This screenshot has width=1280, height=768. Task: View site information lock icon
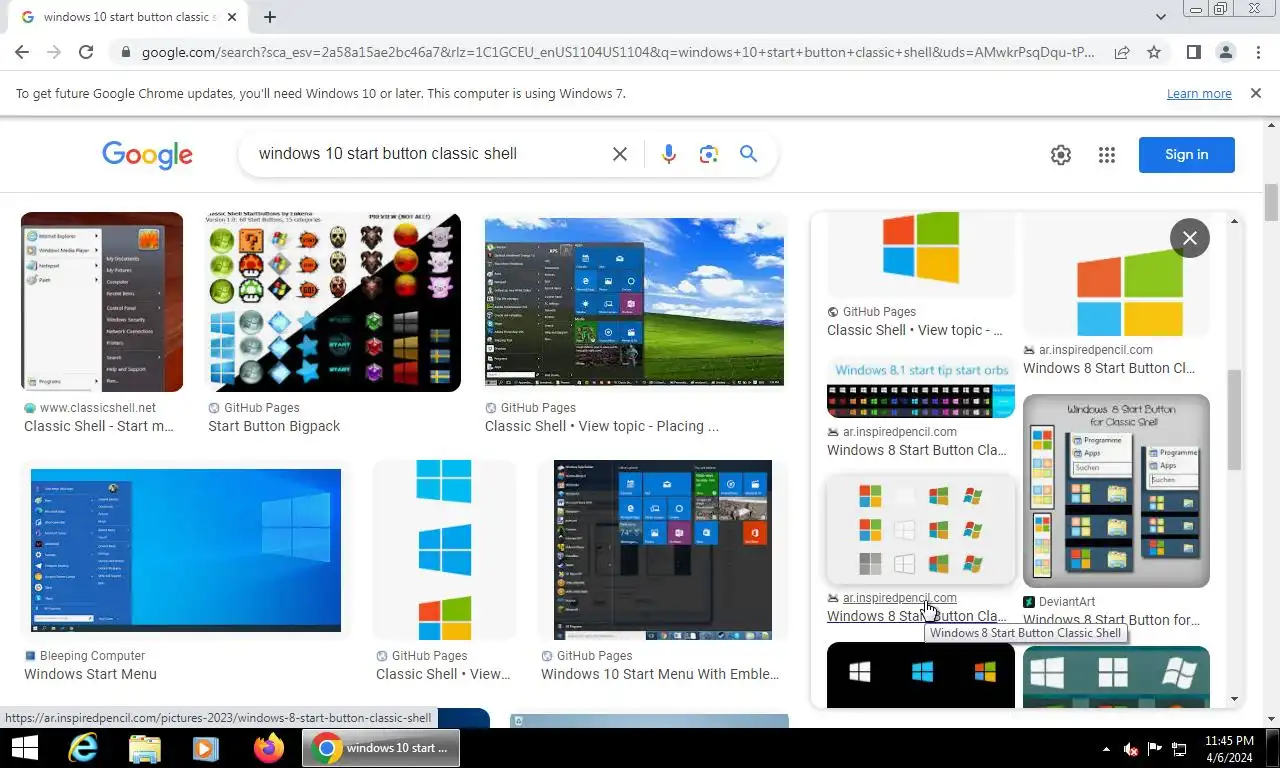pos(124,52)
